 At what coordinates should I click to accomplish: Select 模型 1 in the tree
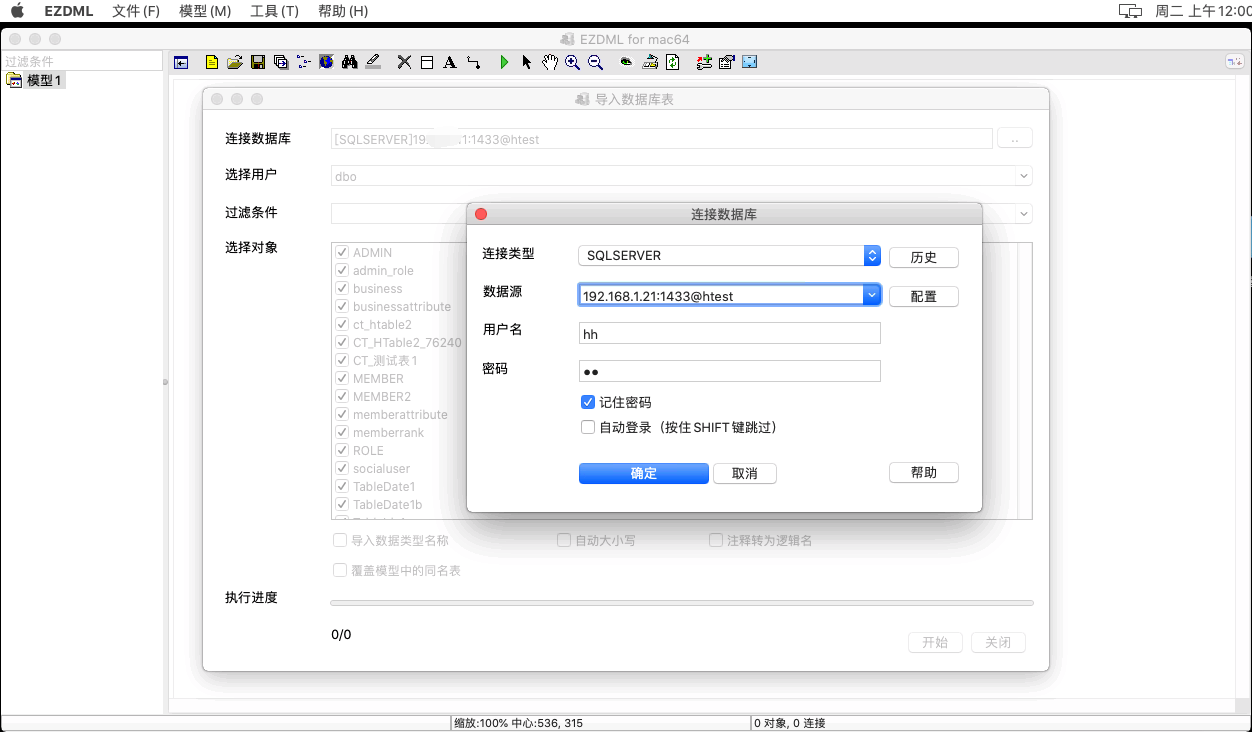[x=36, y=81]
